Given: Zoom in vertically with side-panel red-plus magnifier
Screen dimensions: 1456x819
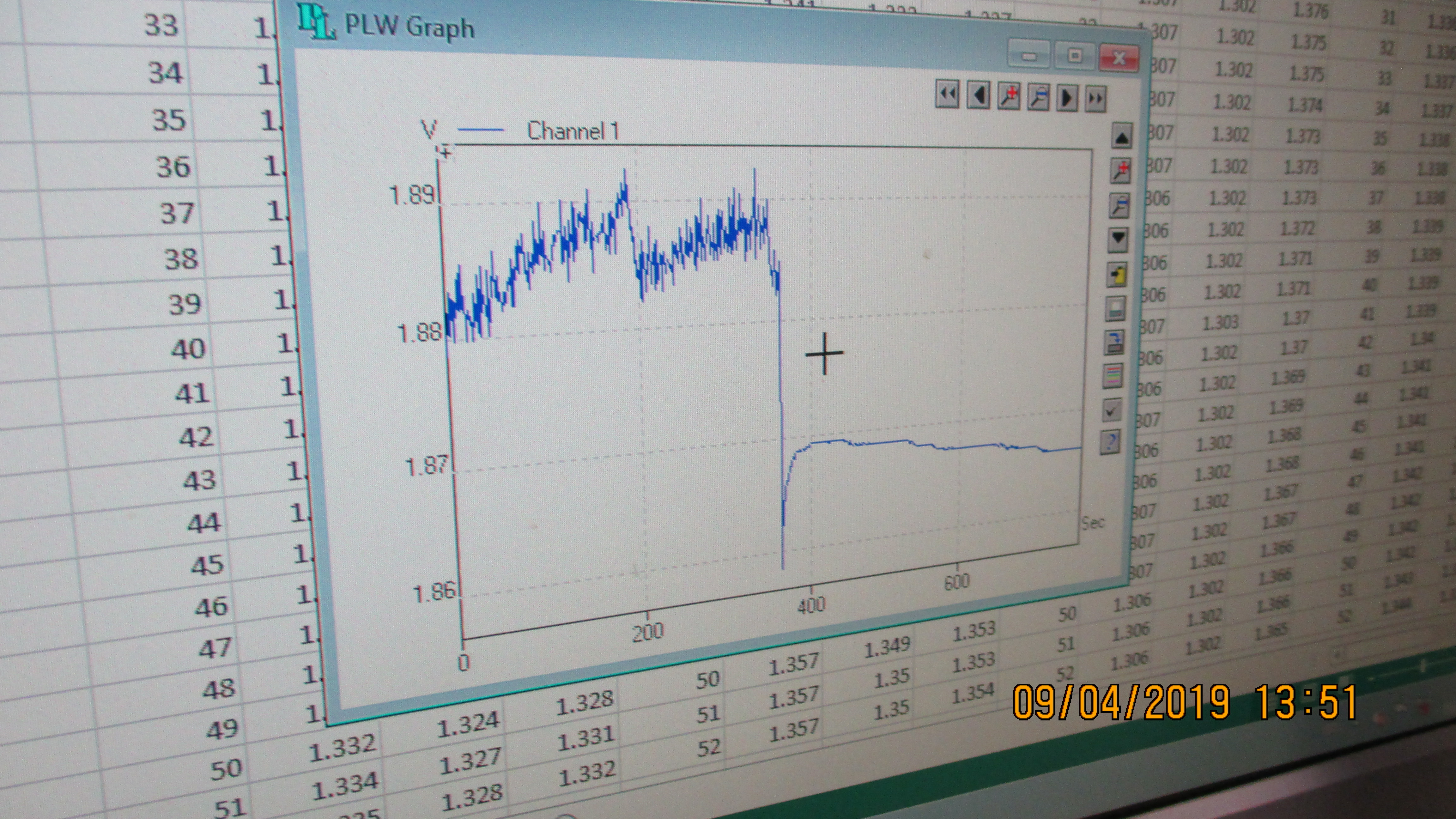Looking at the screenshot, I should click(1120, 171).
